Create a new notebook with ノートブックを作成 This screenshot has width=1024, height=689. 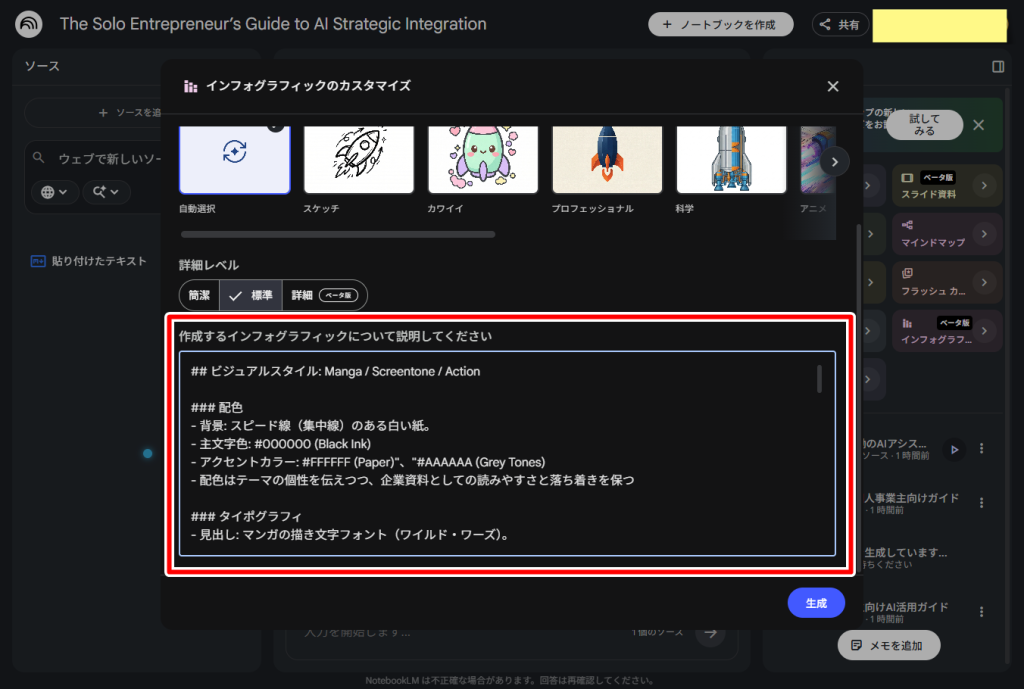(x=720, y=25)
